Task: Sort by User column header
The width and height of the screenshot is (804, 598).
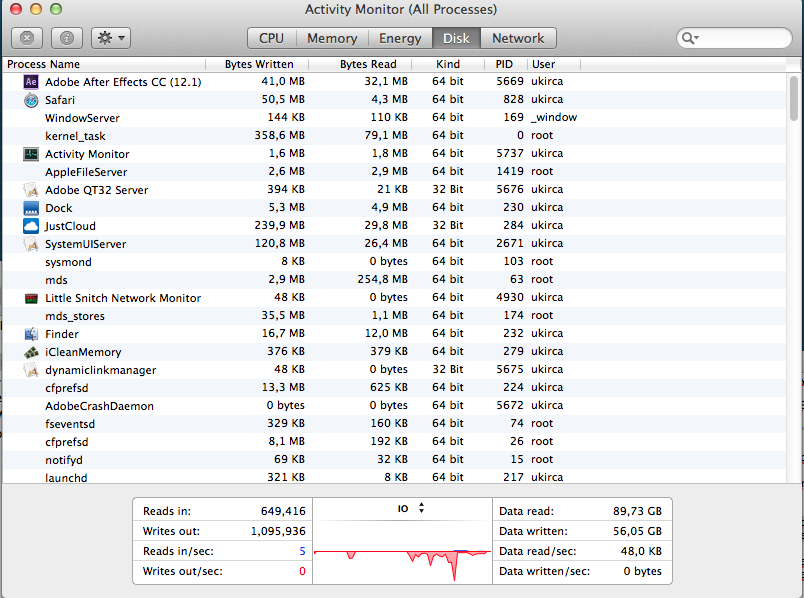Action: click(x=554, y=64)
